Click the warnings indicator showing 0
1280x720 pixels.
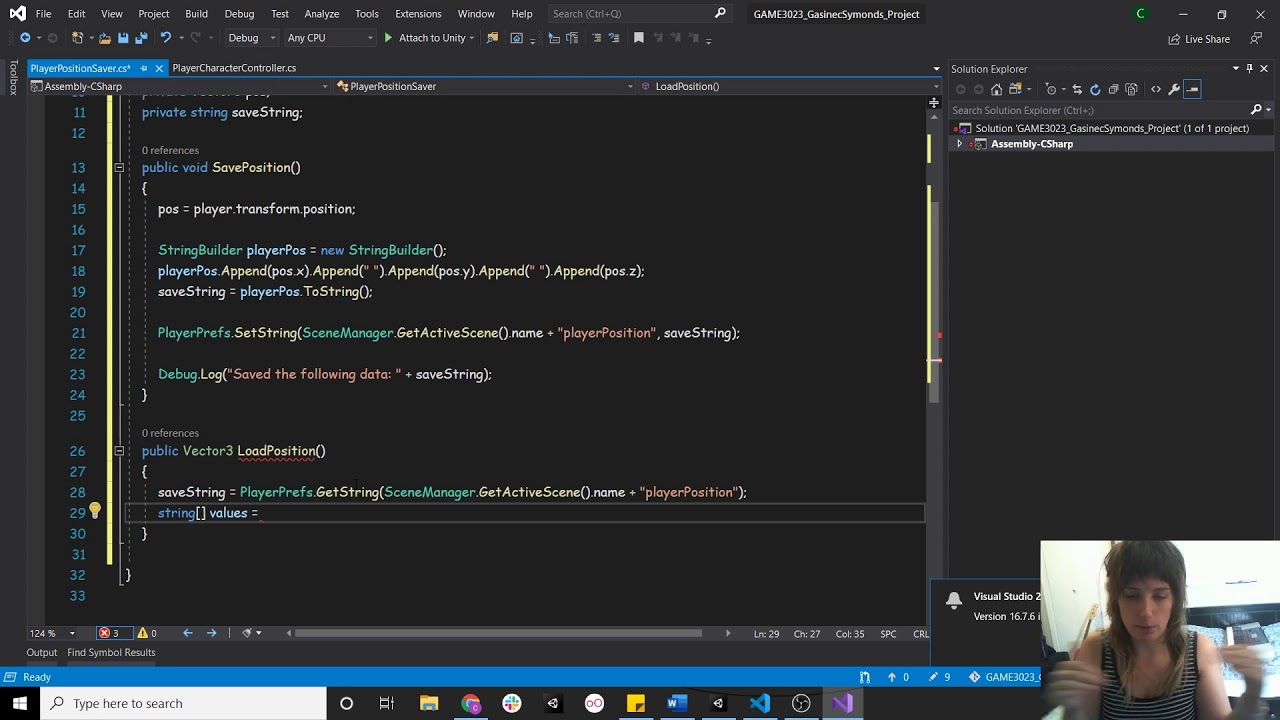[147, 633]
